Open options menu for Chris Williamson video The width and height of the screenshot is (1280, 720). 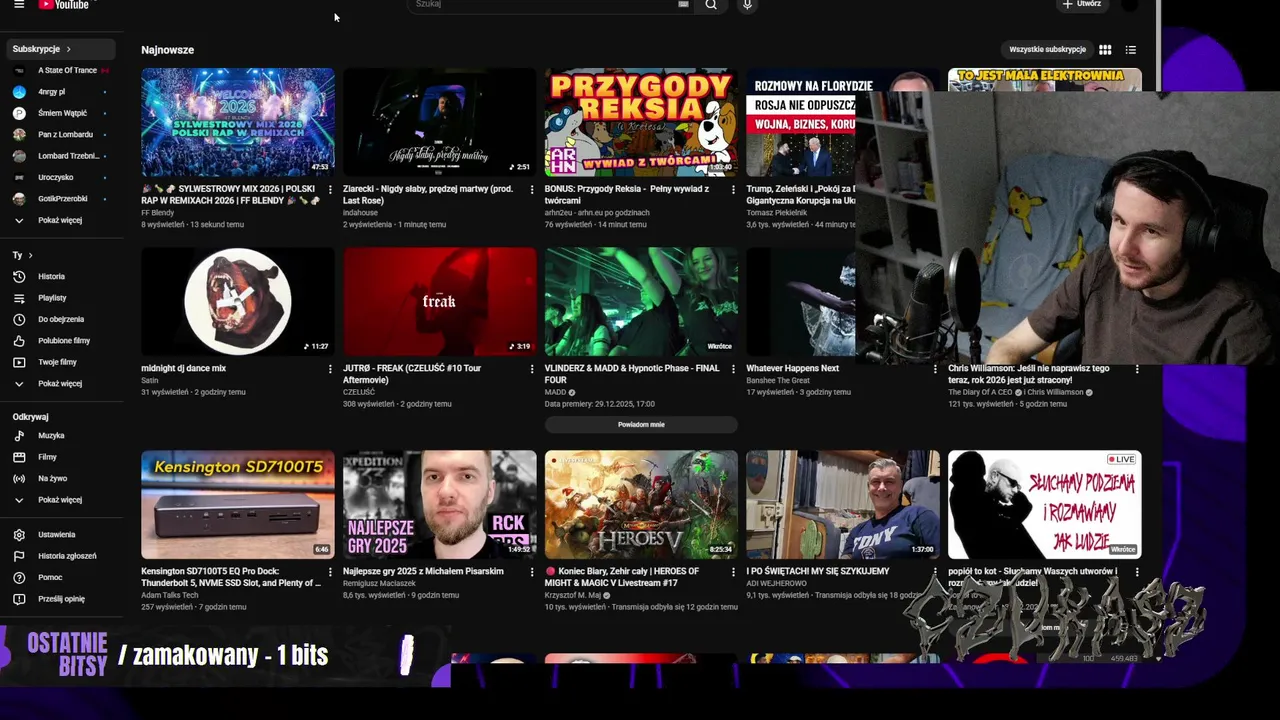pyautogui.click(x=1137, y=369)
